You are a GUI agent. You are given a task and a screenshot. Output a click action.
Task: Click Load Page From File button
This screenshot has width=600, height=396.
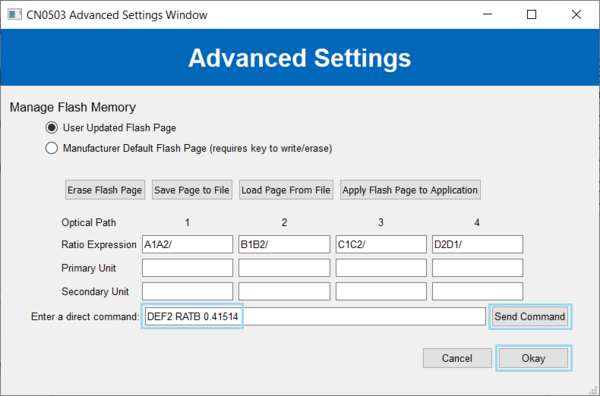[x=286, y=190]
